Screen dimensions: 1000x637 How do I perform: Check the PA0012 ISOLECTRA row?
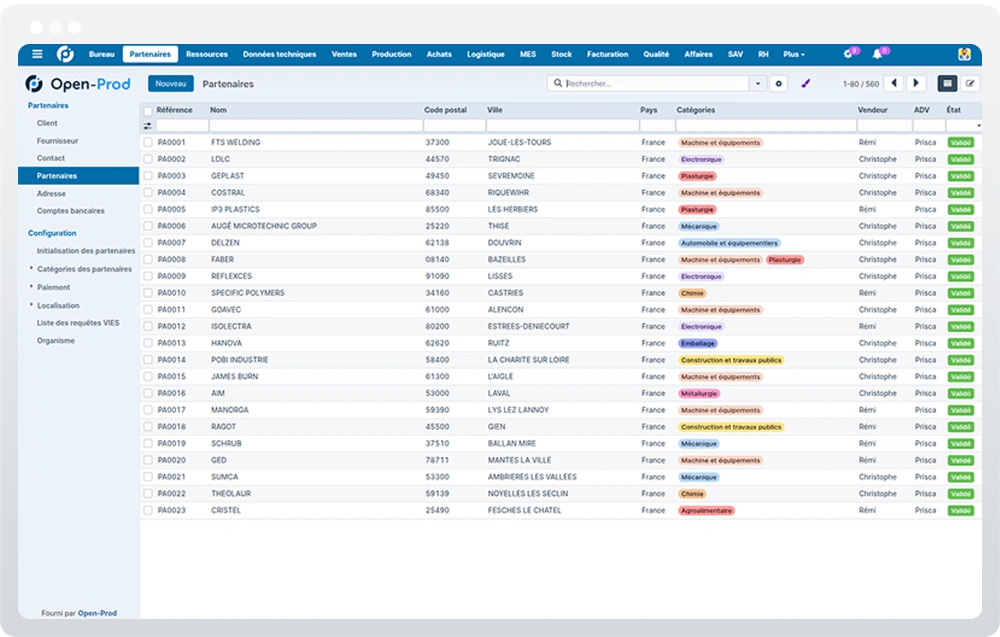click(x=148, y=326)
